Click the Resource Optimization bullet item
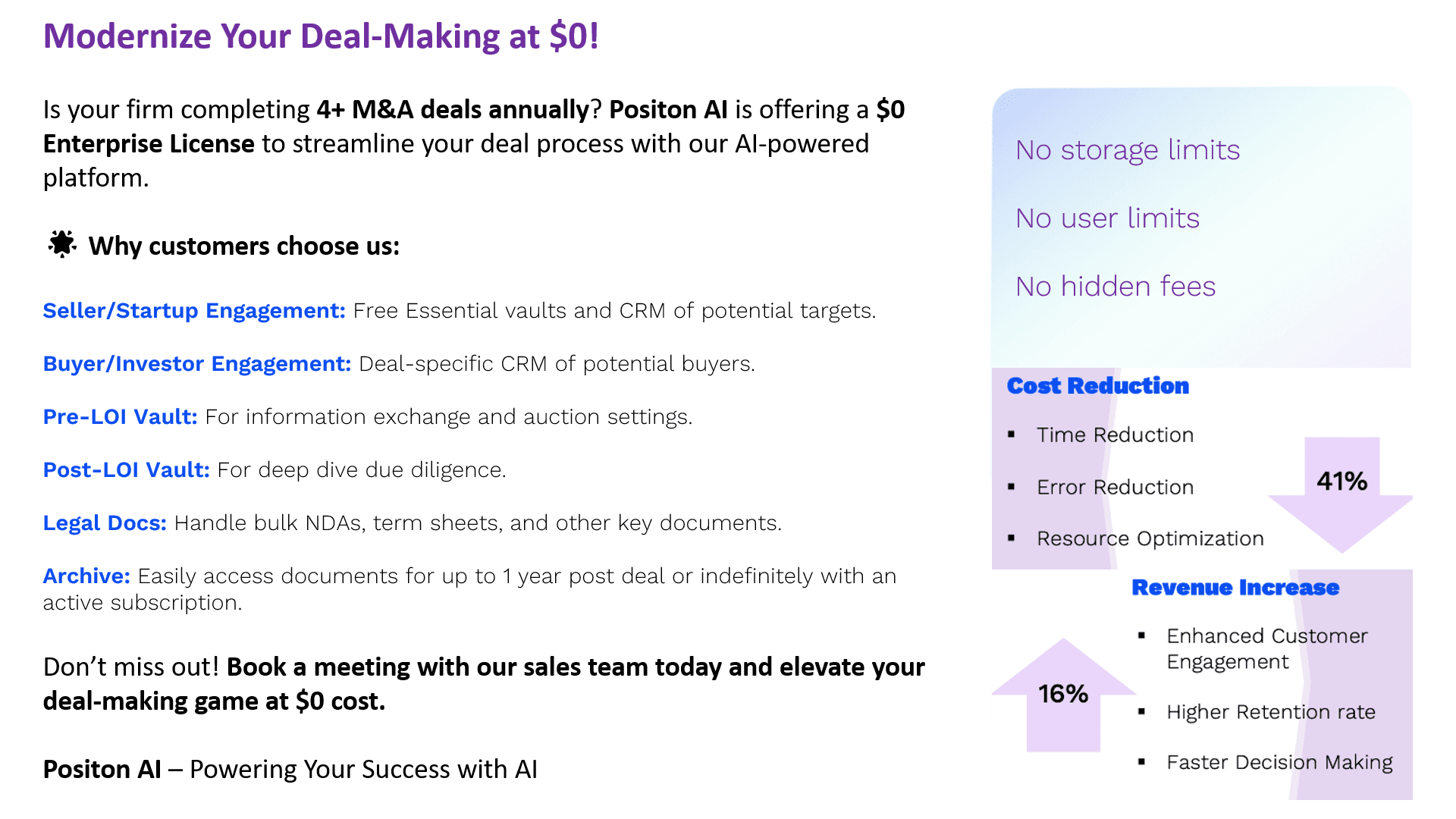The height and width of the screenshot is (819, 1456). (1150, 538)
